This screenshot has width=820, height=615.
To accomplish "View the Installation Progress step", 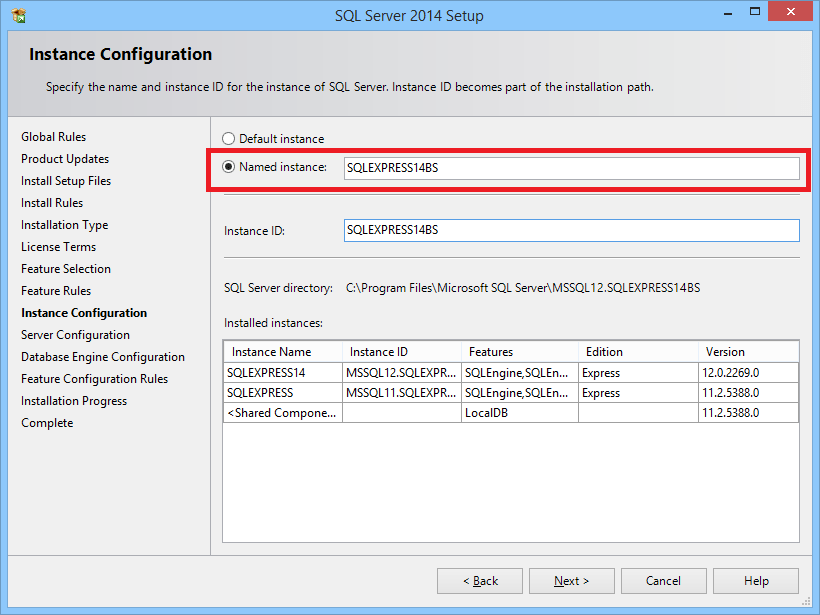I will (74, 400).
